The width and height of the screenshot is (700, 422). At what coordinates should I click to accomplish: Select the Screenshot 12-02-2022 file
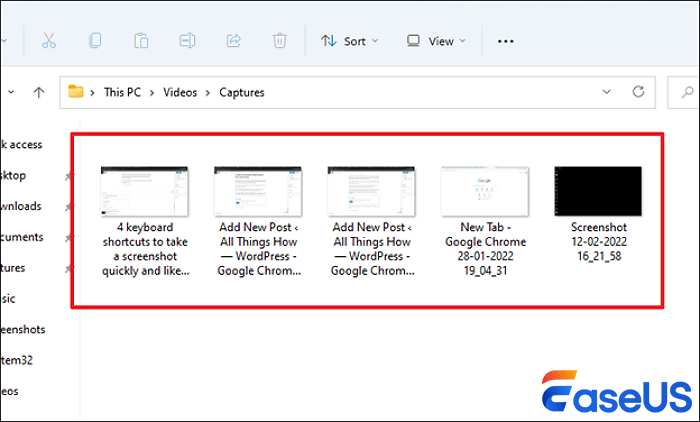598,212
